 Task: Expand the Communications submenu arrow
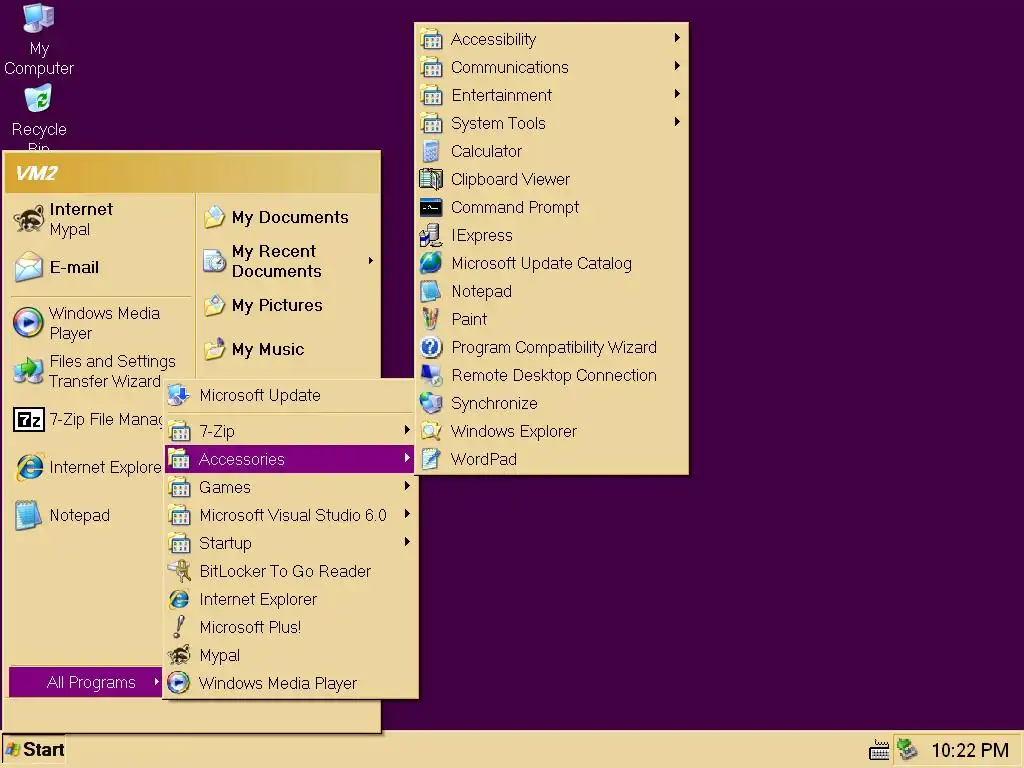[x=677, y=66]
